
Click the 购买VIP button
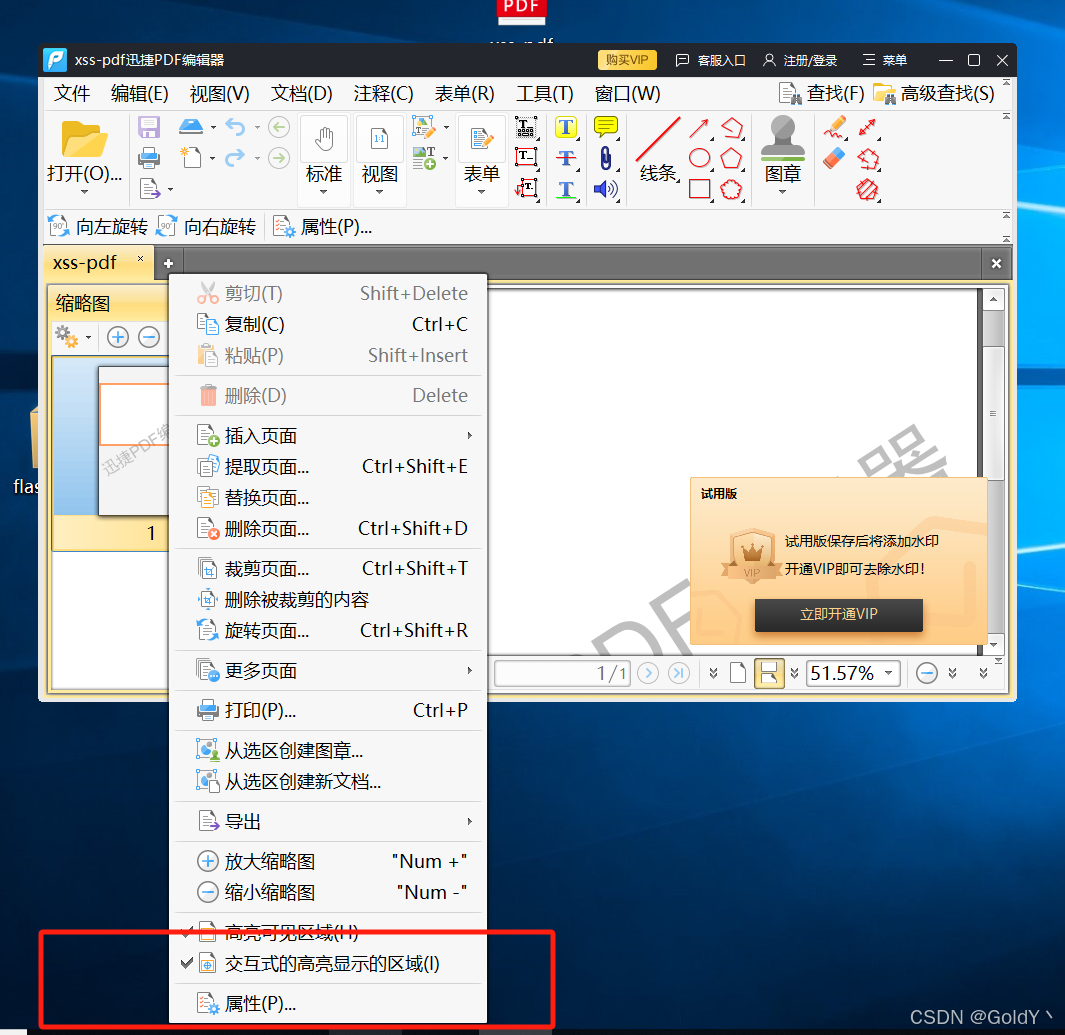[x=627, y=60]
